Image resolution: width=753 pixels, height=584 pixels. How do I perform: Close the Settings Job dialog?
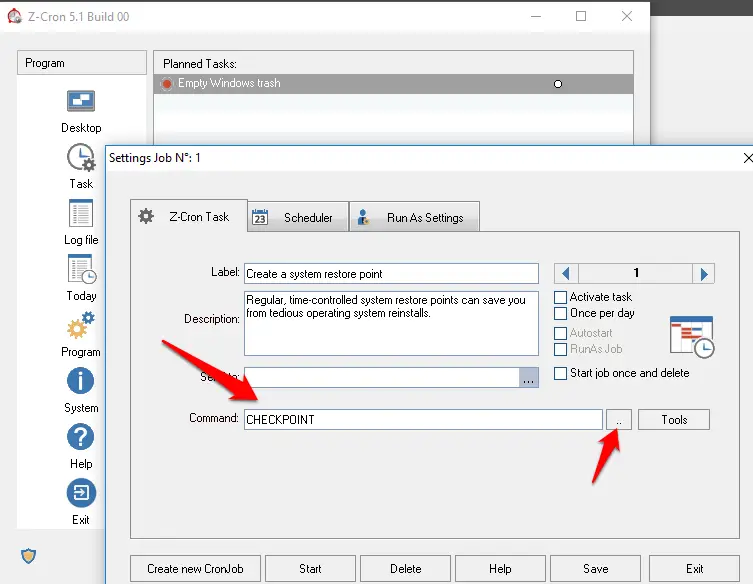747,158
